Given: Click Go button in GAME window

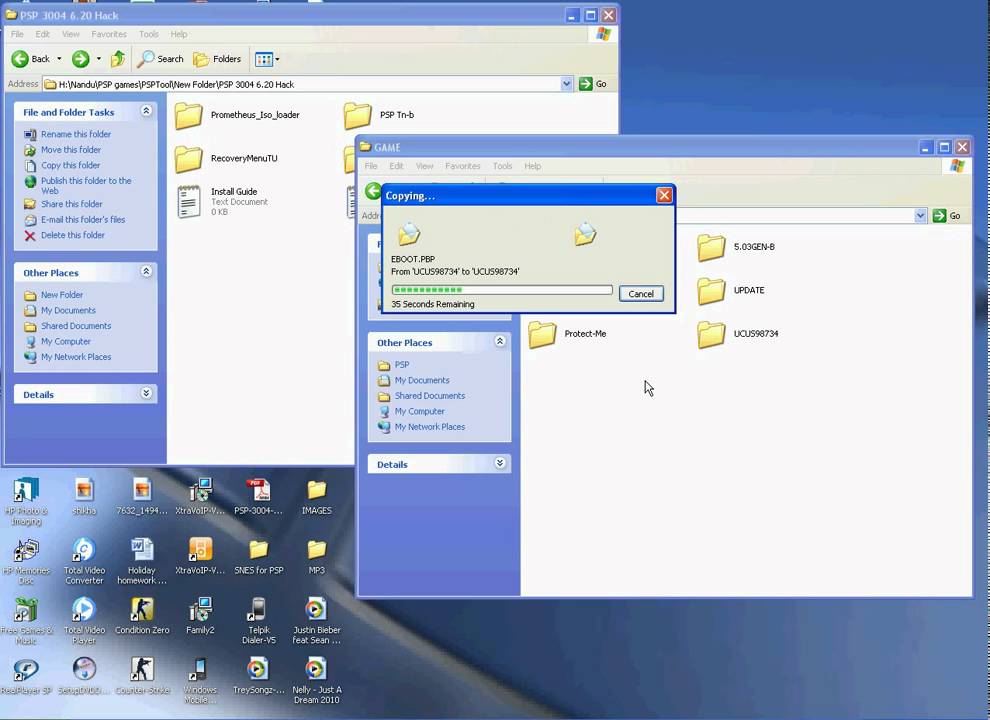Looking at the screenshot, I should pyautogui.click(x=946, y=216).
